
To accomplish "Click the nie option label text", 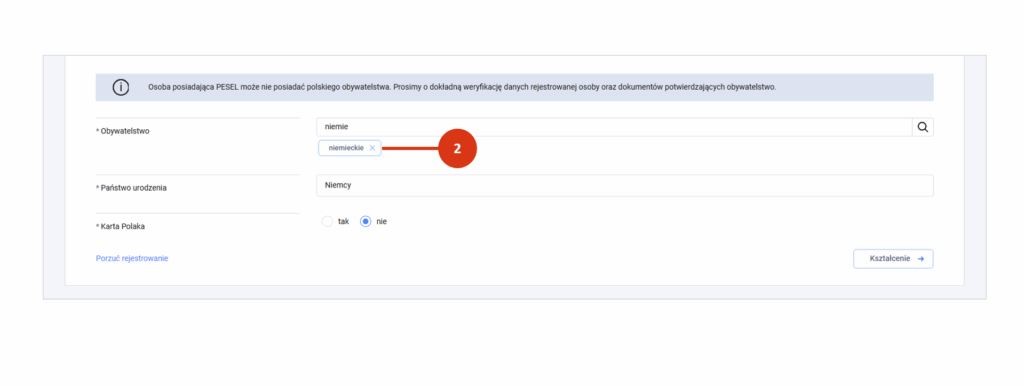I will tap(381, 221).
